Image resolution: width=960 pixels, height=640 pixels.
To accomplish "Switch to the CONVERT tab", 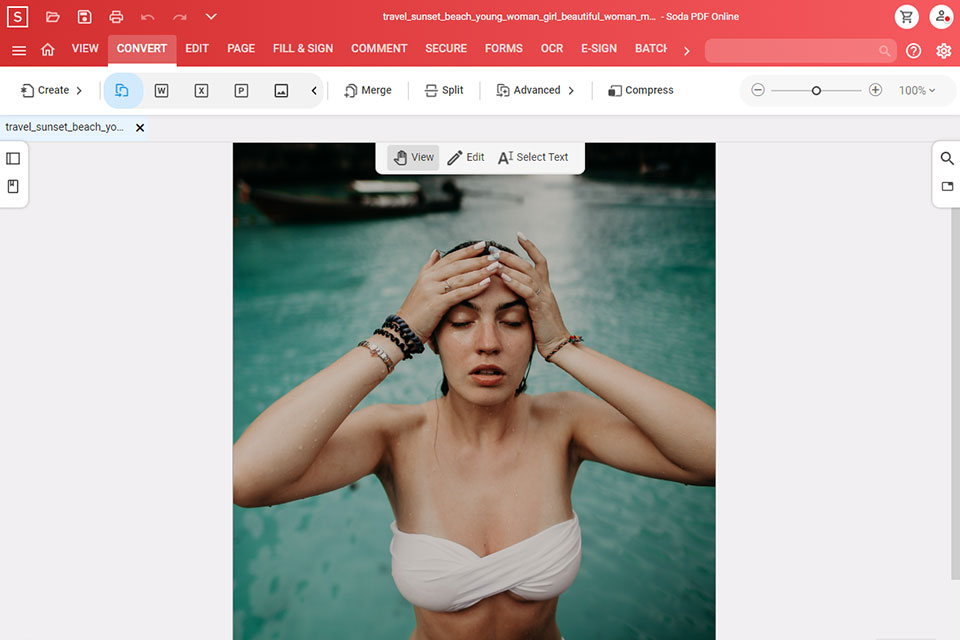I will coord(142,48).
